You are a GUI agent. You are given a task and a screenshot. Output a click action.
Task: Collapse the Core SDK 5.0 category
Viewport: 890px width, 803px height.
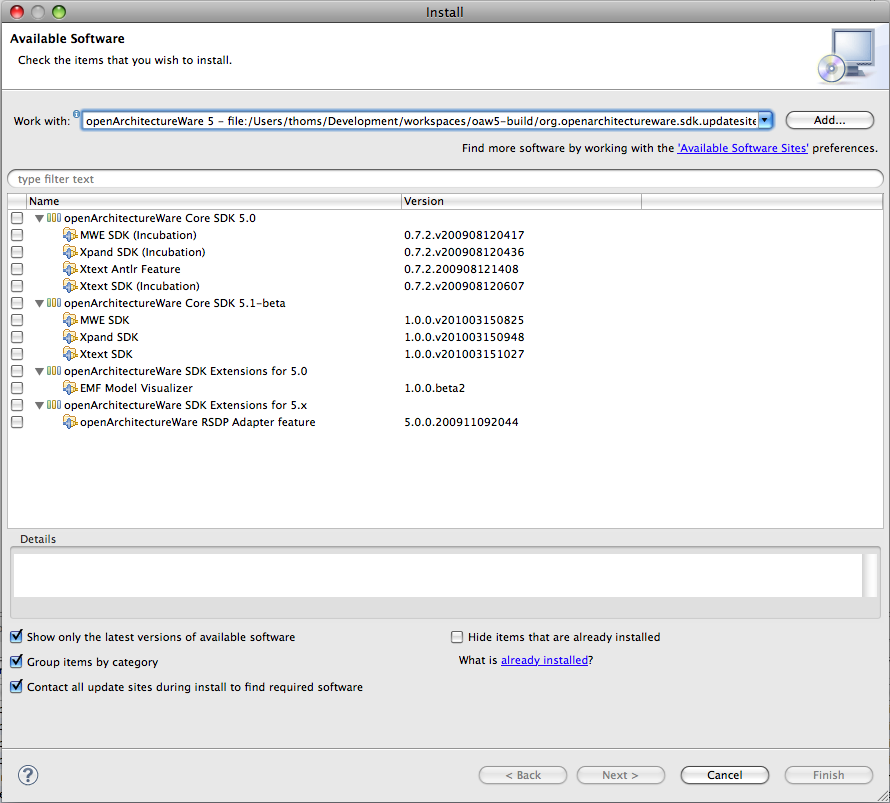(39, 218)
